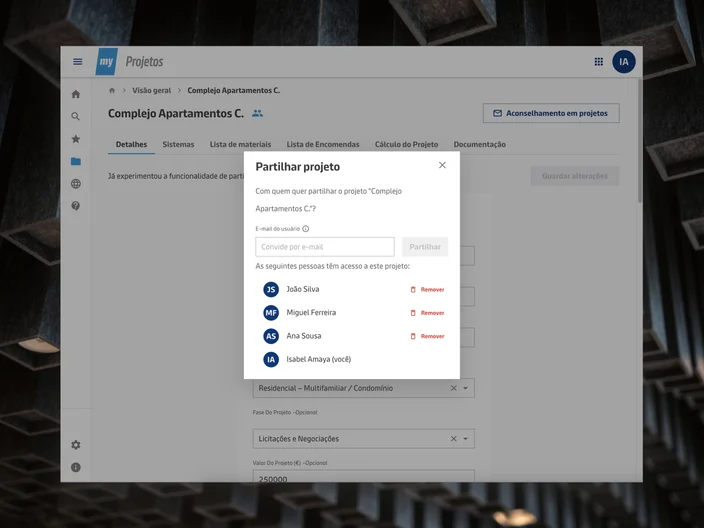Open Settings gear in the sidebar
This screenshot has width=704, height=528.
coord(76,445)
